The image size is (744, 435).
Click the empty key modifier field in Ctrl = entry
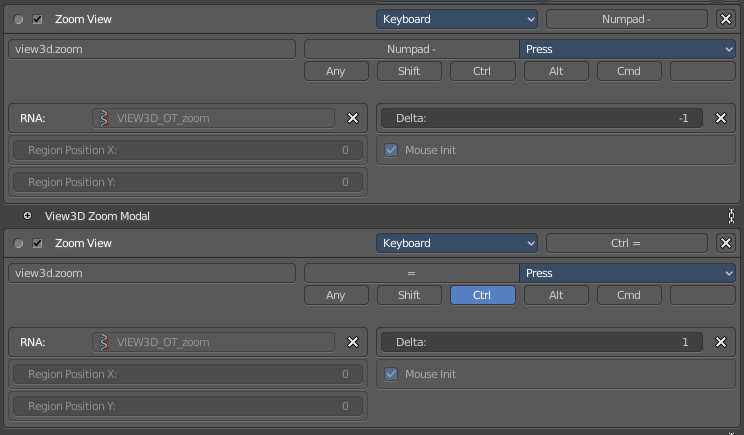tap(703, 295)
